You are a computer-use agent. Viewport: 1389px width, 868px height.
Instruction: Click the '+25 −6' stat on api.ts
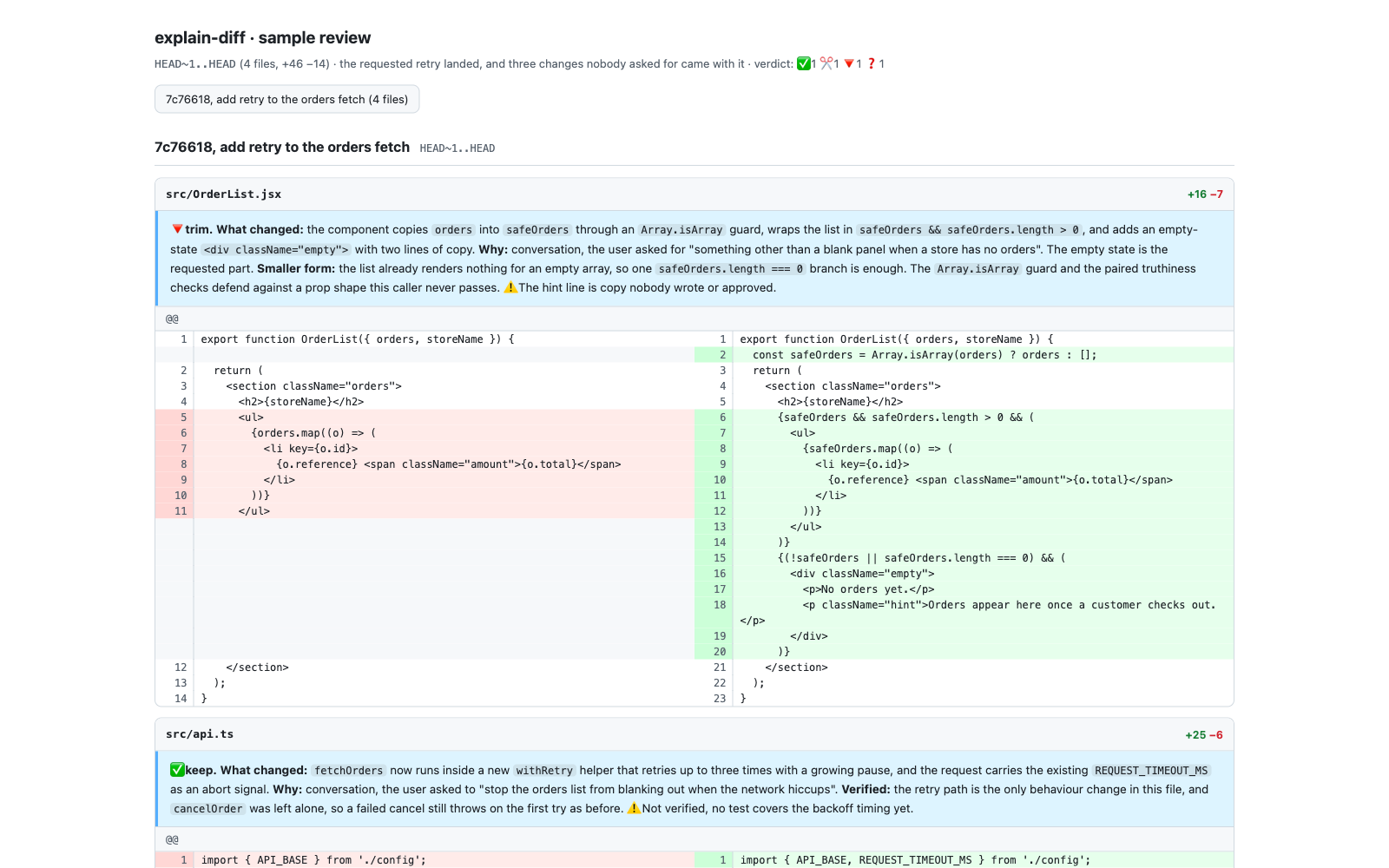[x=1204, y=735]
